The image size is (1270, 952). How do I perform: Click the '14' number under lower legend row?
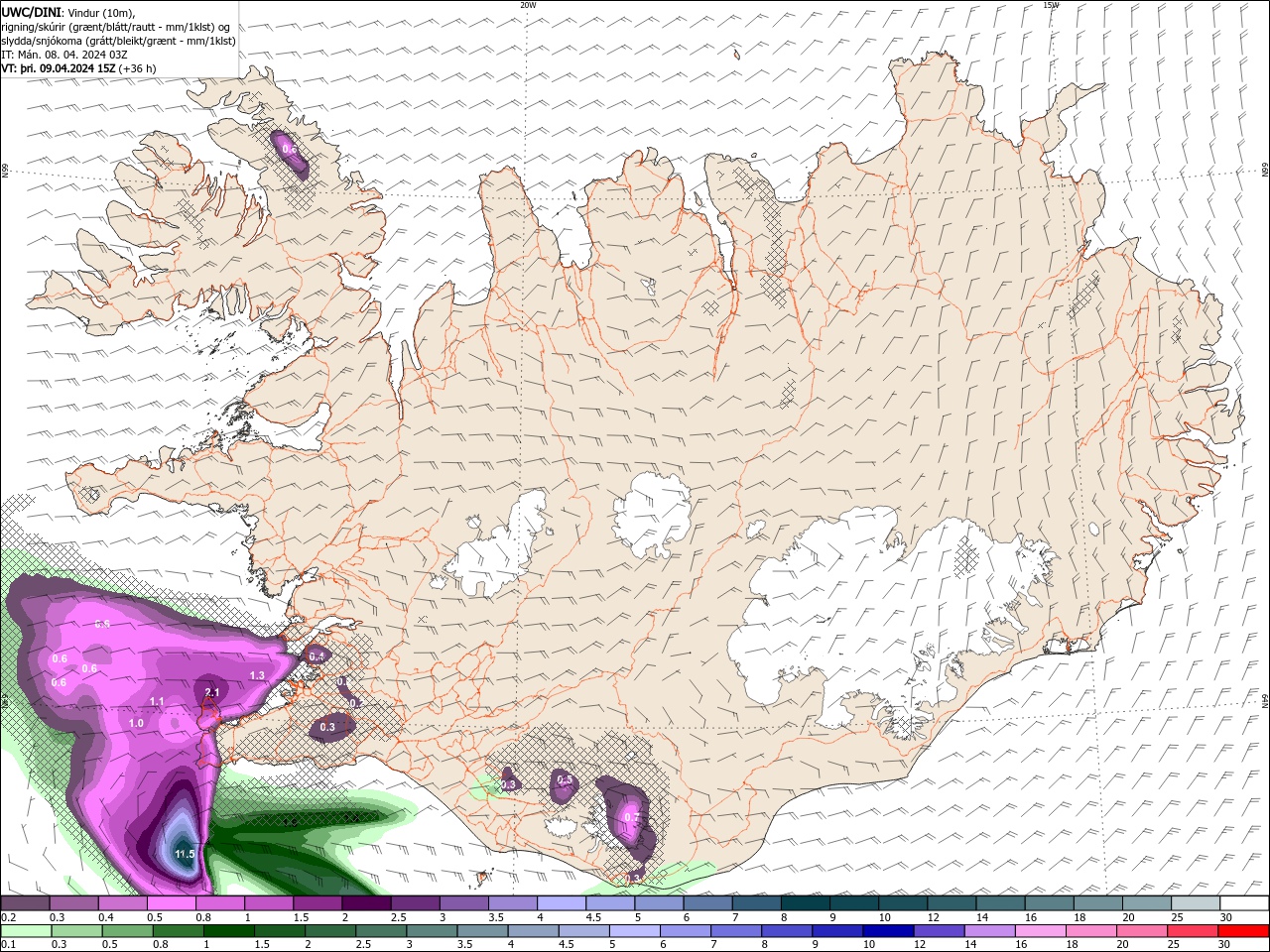[x=970, y=945]
